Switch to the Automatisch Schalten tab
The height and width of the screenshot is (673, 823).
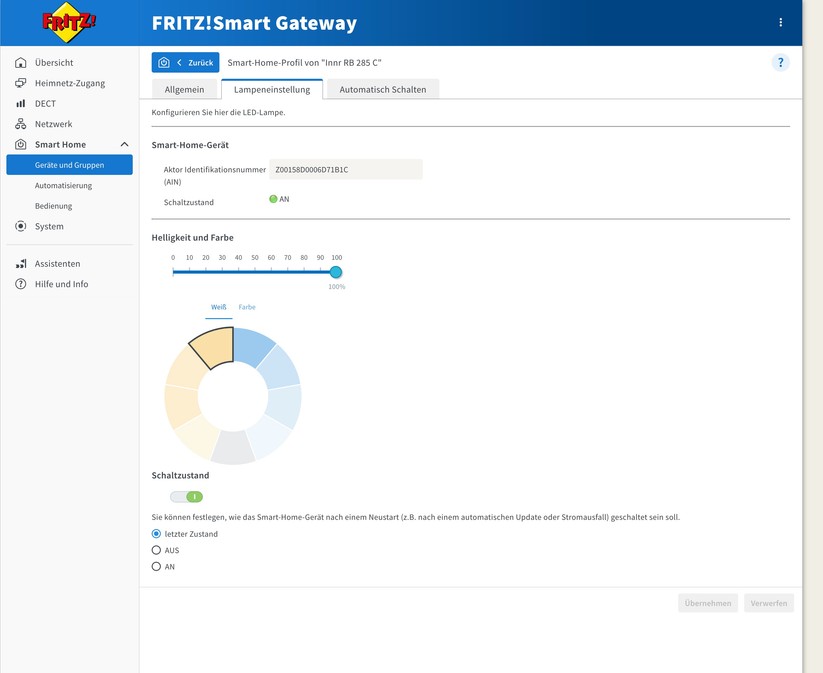[x=384, y=89]
